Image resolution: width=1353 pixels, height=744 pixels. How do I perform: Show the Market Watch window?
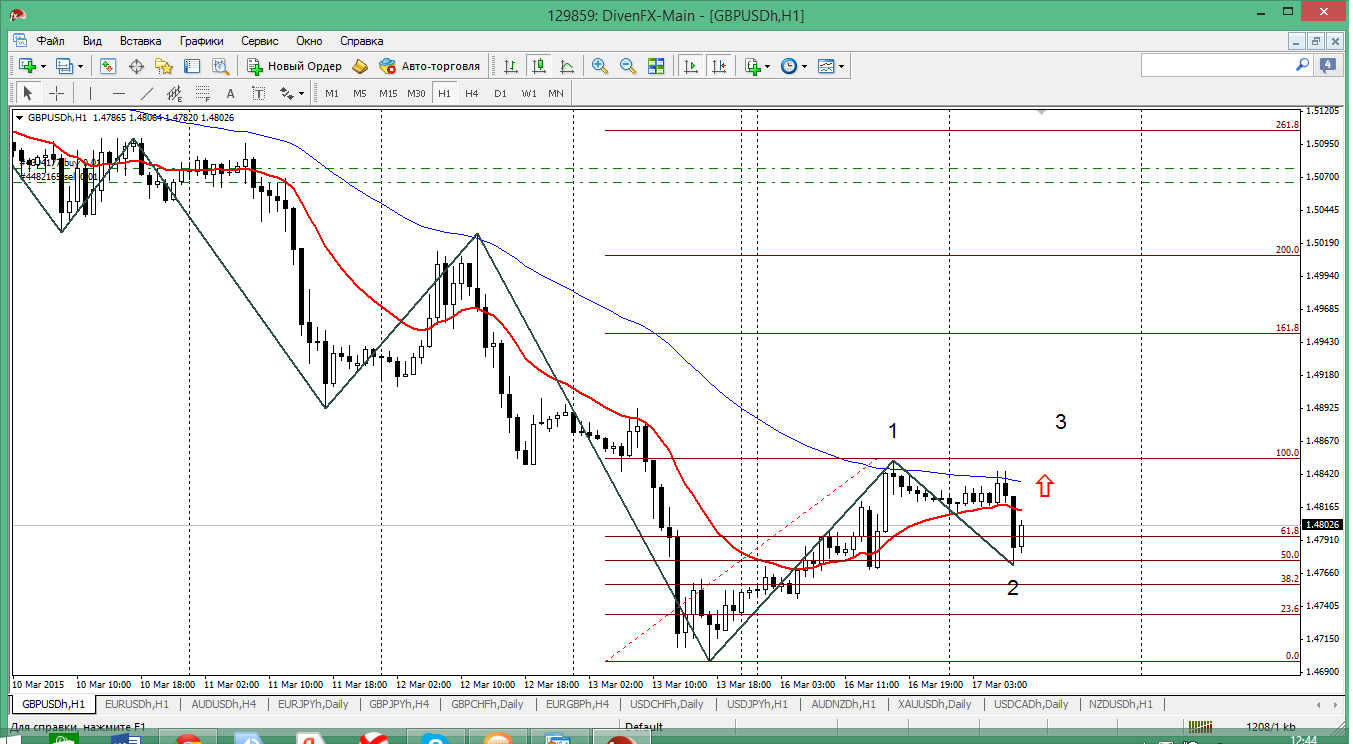(x=107, y=66)
